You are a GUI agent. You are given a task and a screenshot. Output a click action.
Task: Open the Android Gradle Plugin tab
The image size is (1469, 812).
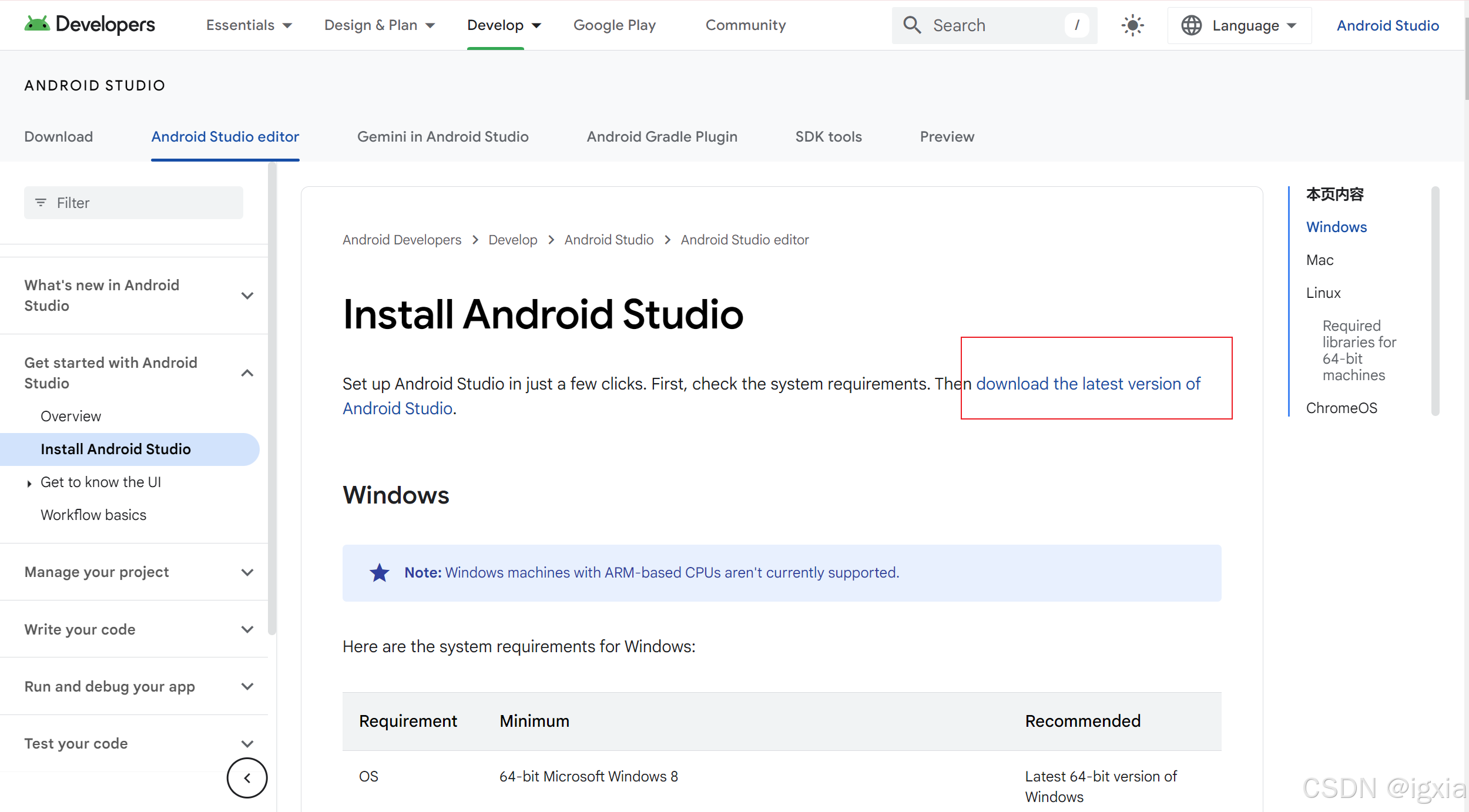click(x=662, y=136)
